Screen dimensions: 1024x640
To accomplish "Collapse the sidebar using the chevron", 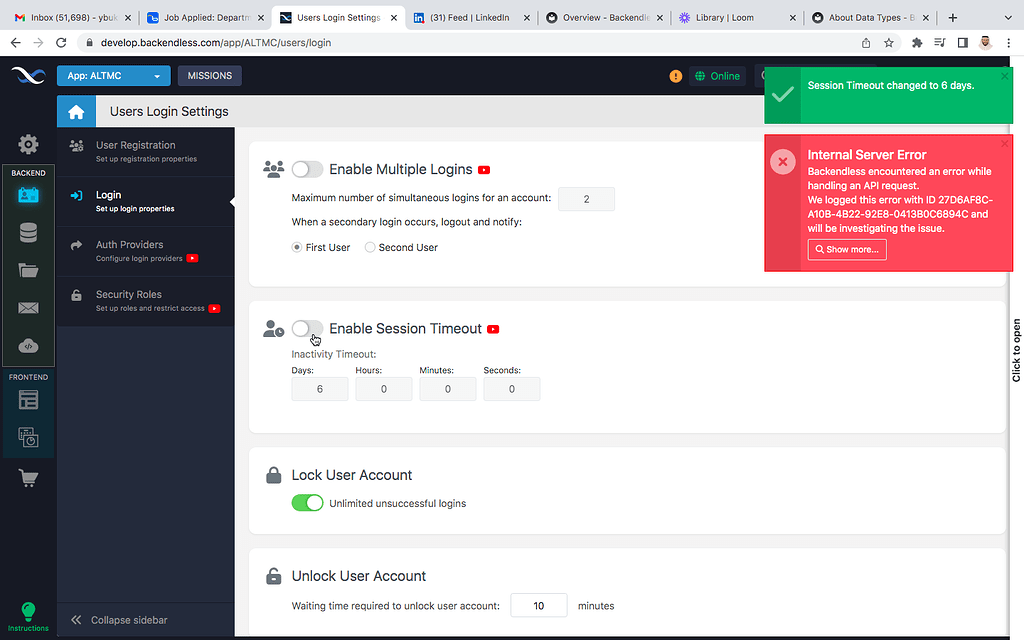I will tap(76, 620).
